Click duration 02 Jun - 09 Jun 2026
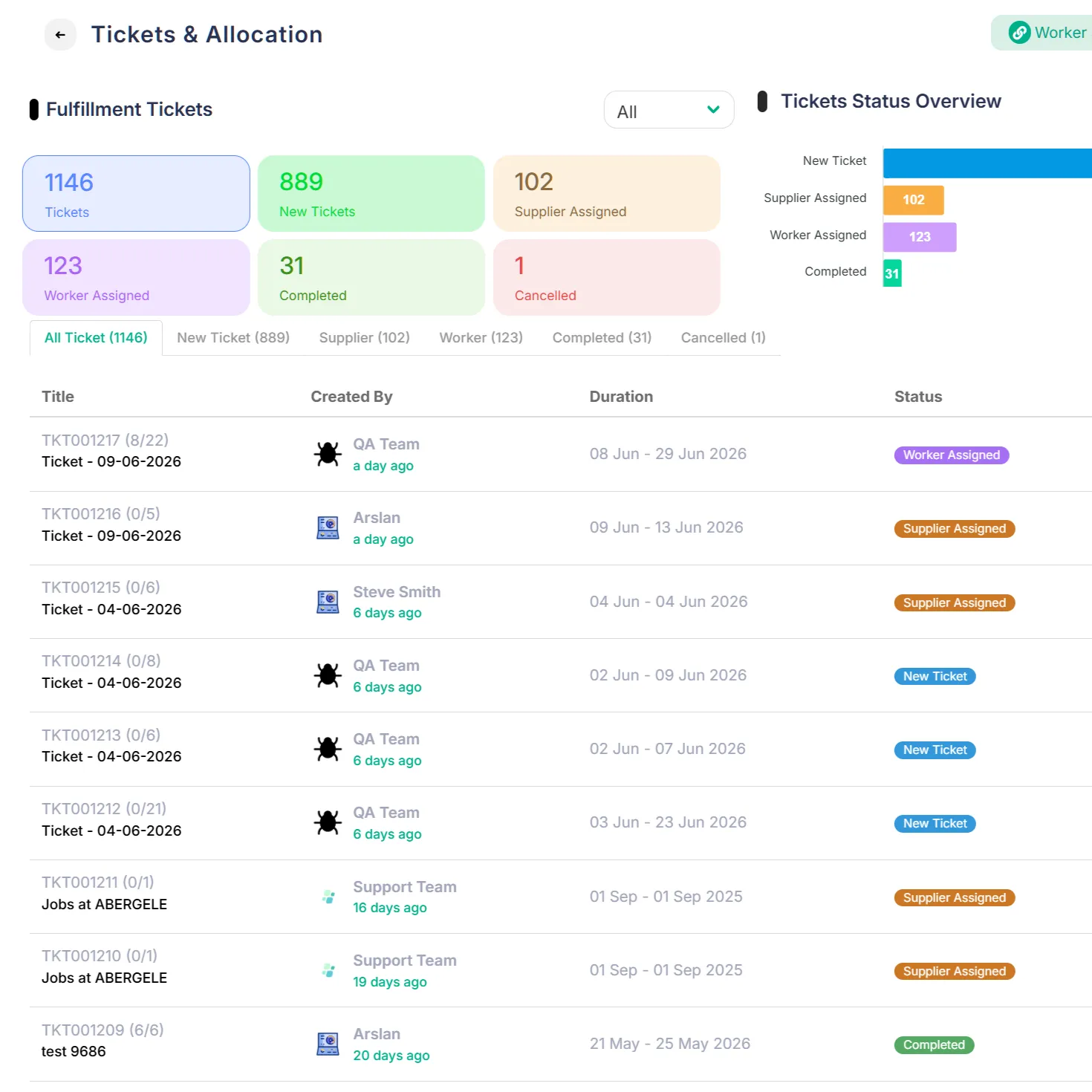The height and width of the screenshot is (1092, 1092). [x=668, y=675]
